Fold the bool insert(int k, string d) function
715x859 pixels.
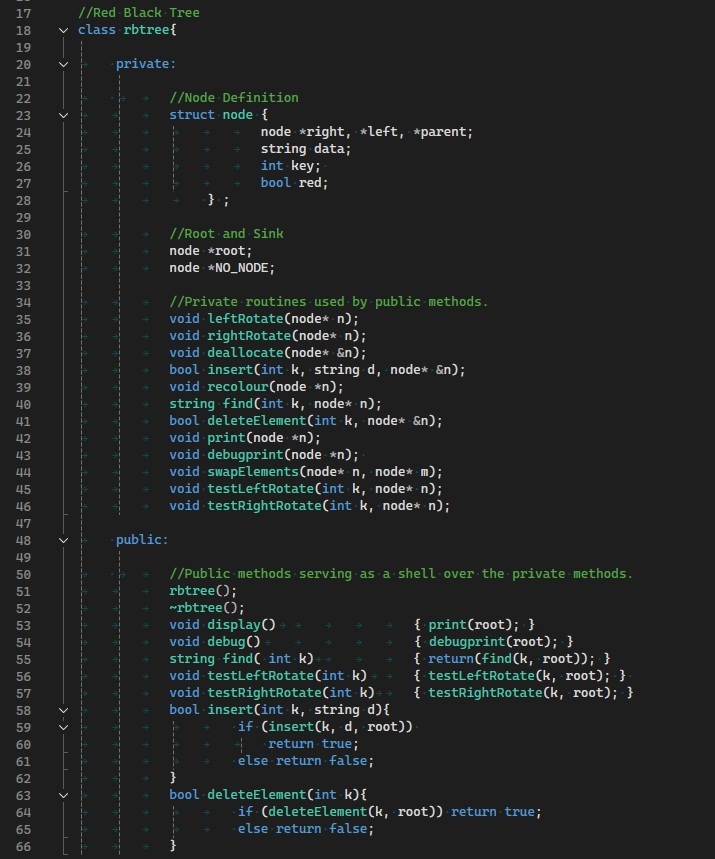pos(64,710)
